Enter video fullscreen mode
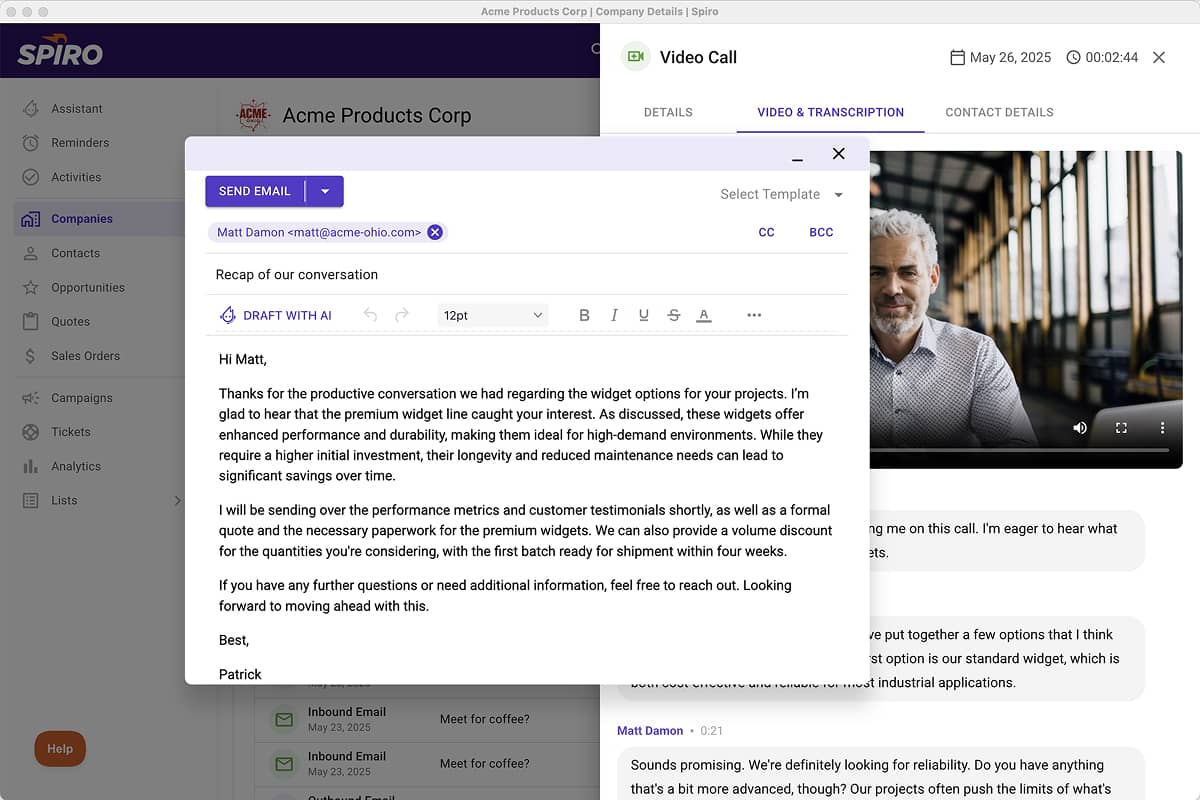The image size is (1200, 800). (x=1121, y=428)
